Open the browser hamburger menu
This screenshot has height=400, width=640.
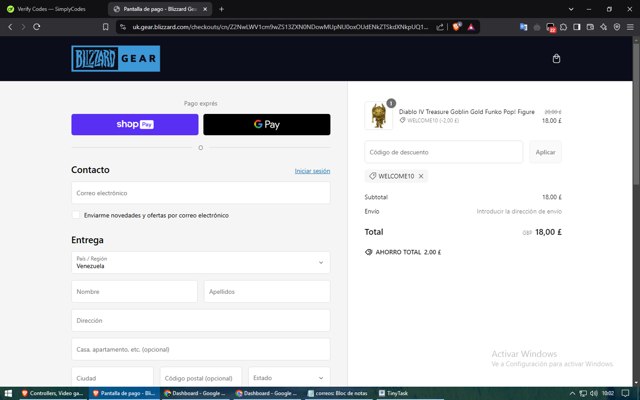(x=630, y=27)
